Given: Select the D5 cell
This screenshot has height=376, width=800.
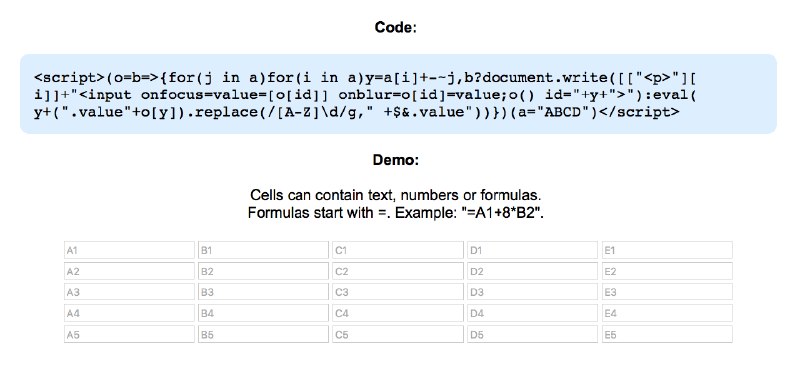Looking at the screenshot, I should [x=533, y=335].
